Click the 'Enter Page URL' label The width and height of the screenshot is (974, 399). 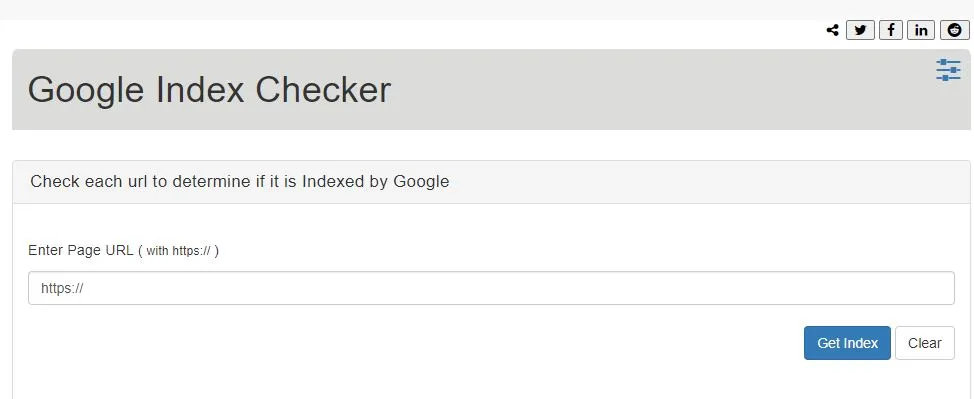point(81,250)
